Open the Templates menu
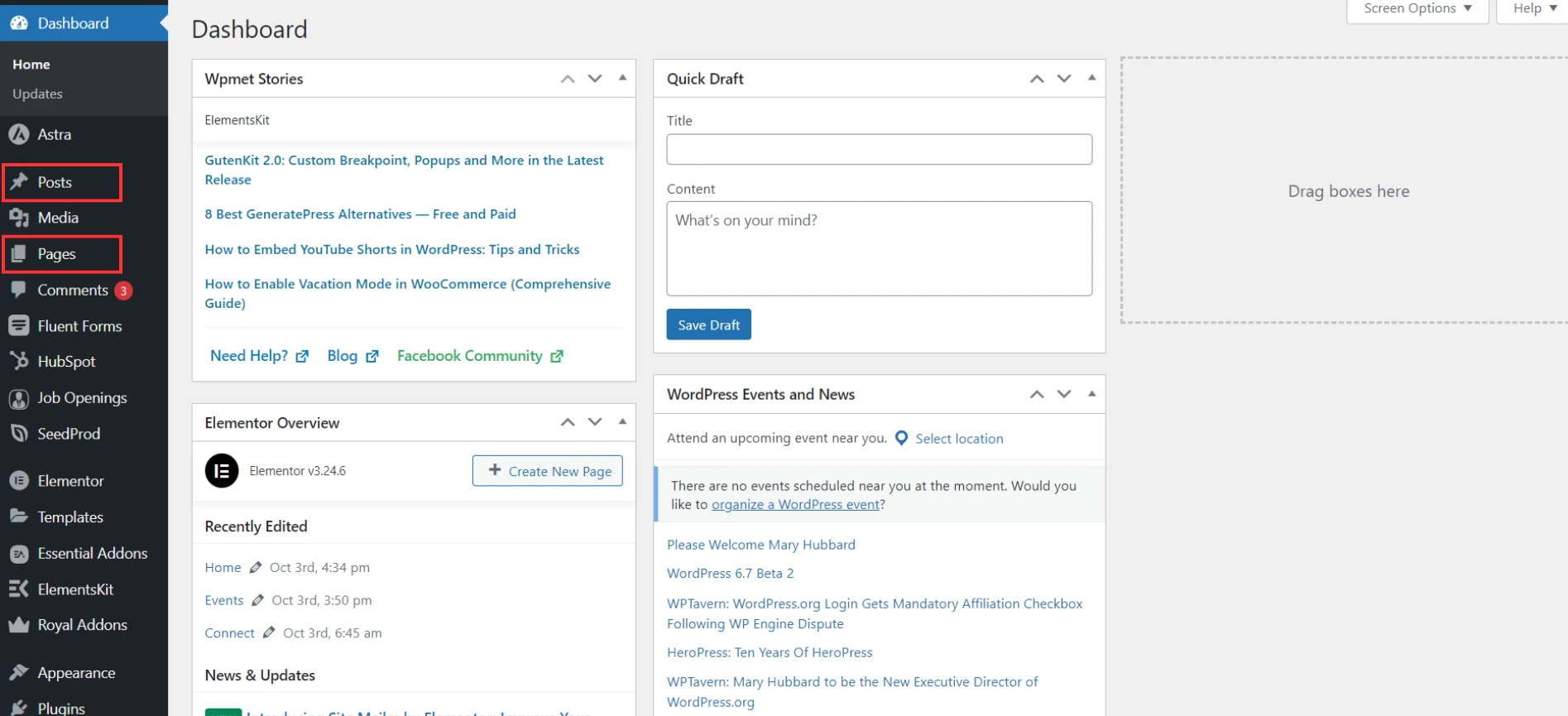 70,517
